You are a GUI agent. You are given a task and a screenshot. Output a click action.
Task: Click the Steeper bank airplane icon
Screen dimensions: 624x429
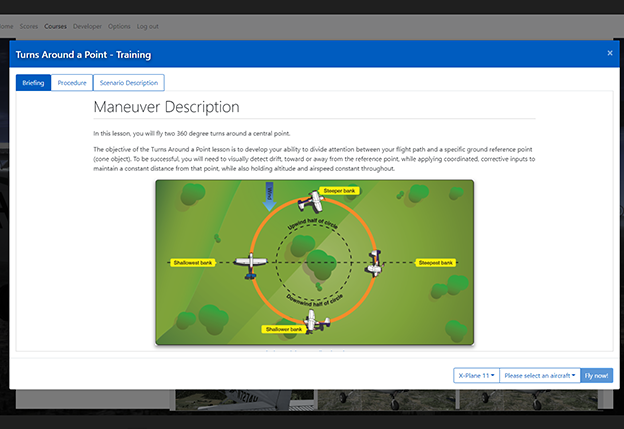tap(311, 202)
